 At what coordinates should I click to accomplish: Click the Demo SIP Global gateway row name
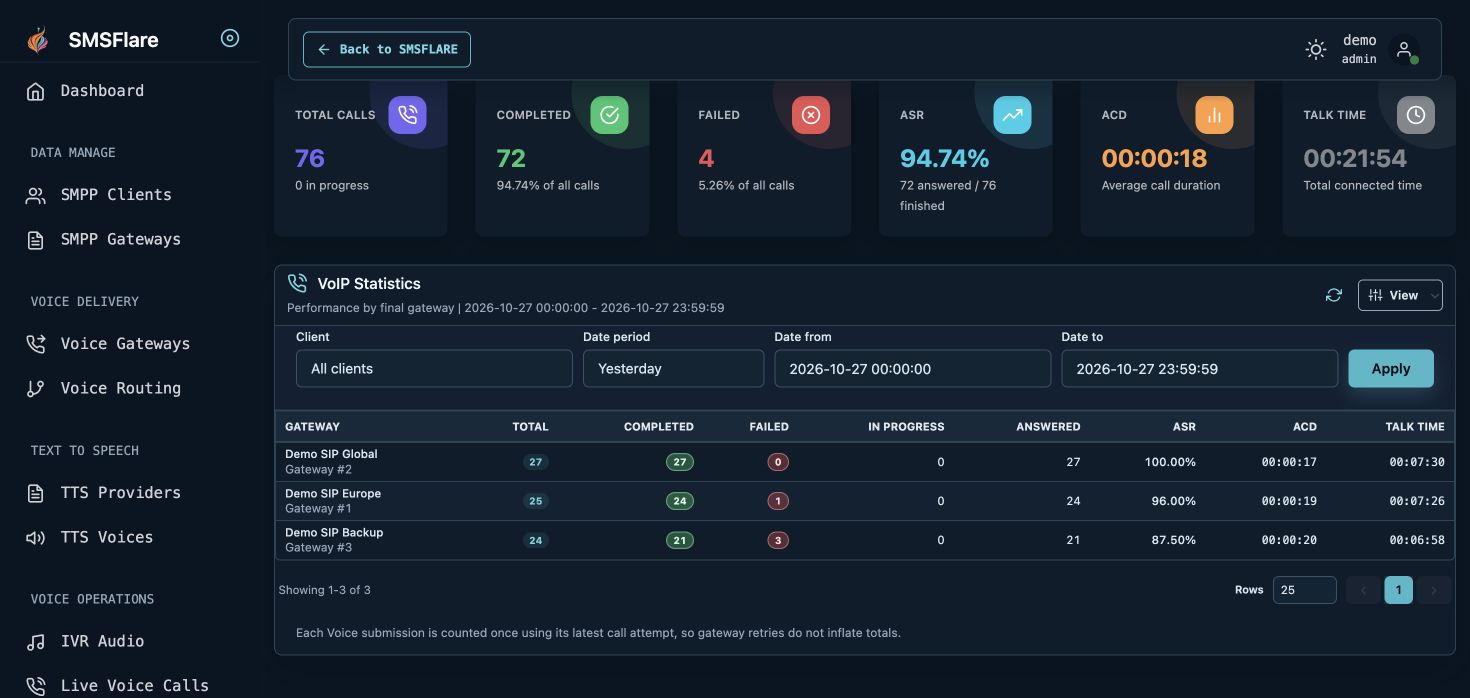point(331,454)
